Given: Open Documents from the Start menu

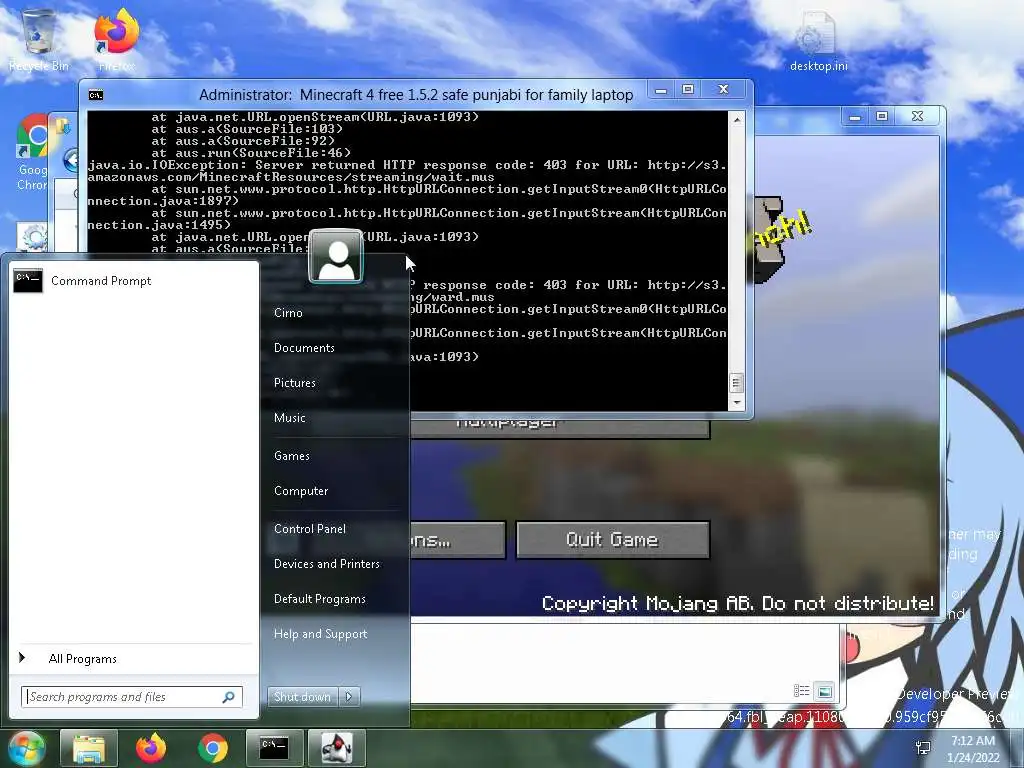Looking at the screenshot, I should coord(304,348).
